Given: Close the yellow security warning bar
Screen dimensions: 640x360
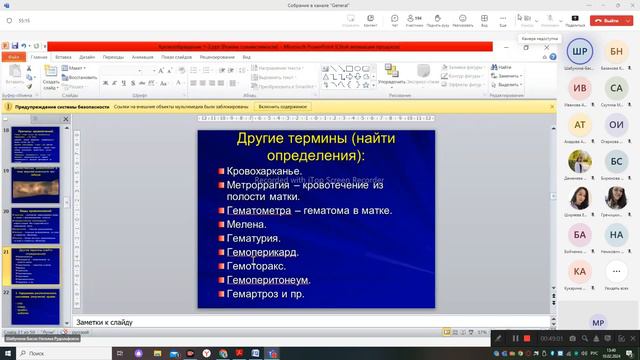Looking at the screenshot, I should (552, 107).
